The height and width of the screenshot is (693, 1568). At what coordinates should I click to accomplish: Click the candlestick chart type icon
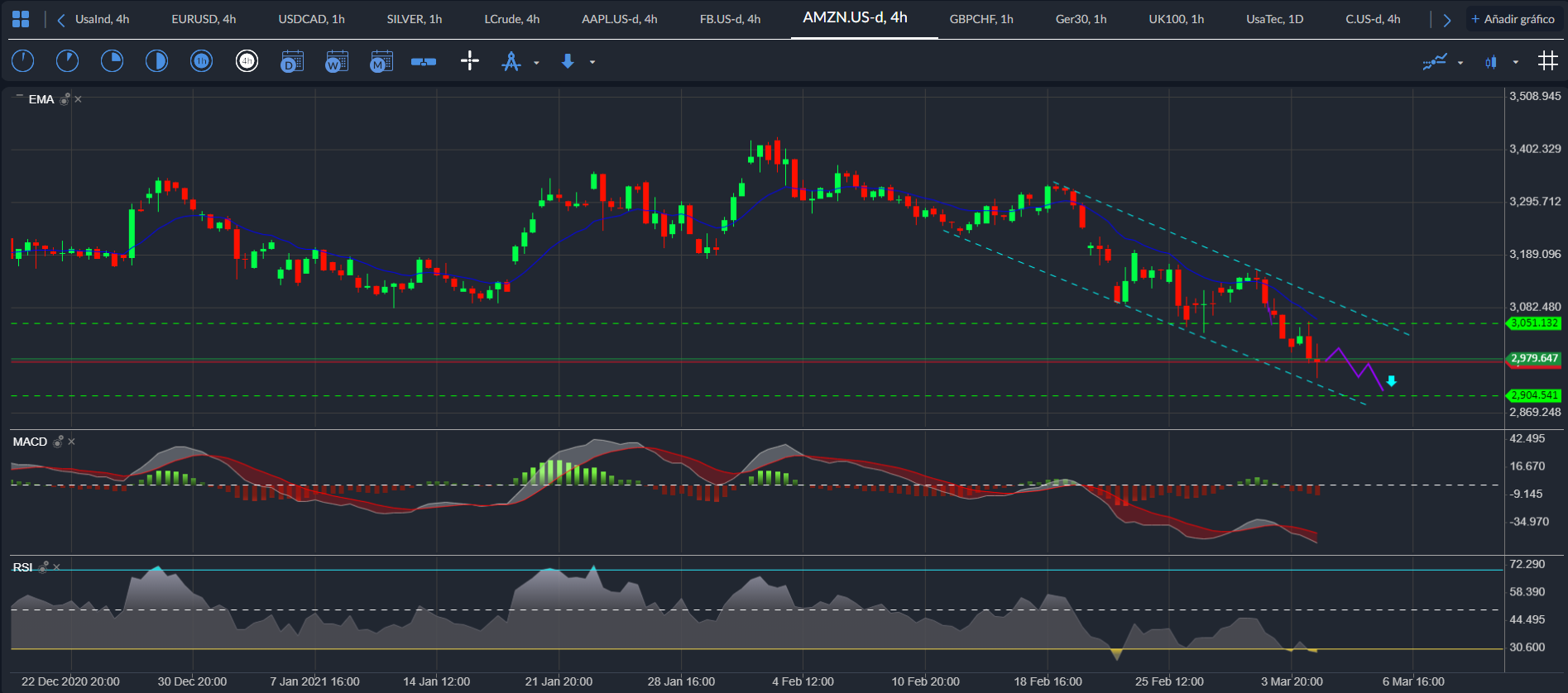point(1491,62)
